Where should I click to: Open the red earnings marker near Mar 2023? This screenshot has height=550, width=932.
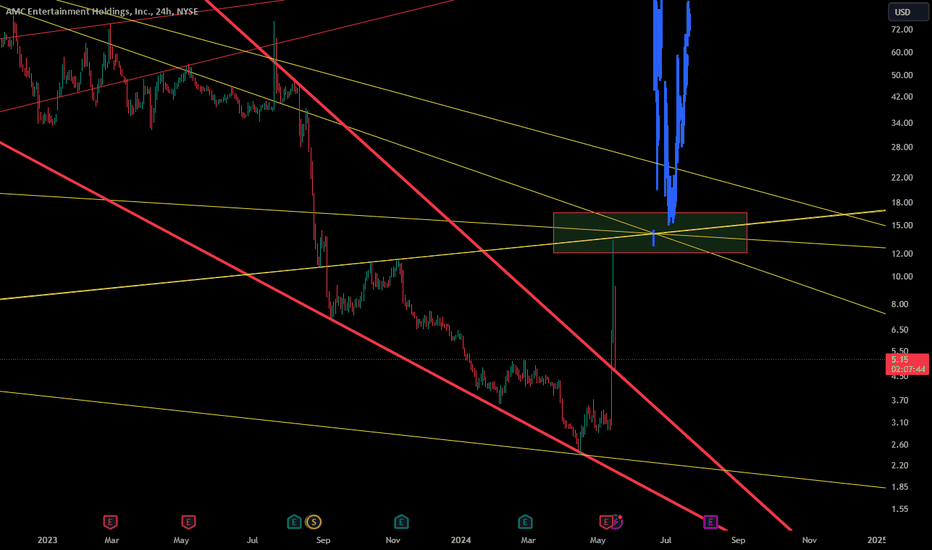[x=111, y=522]
